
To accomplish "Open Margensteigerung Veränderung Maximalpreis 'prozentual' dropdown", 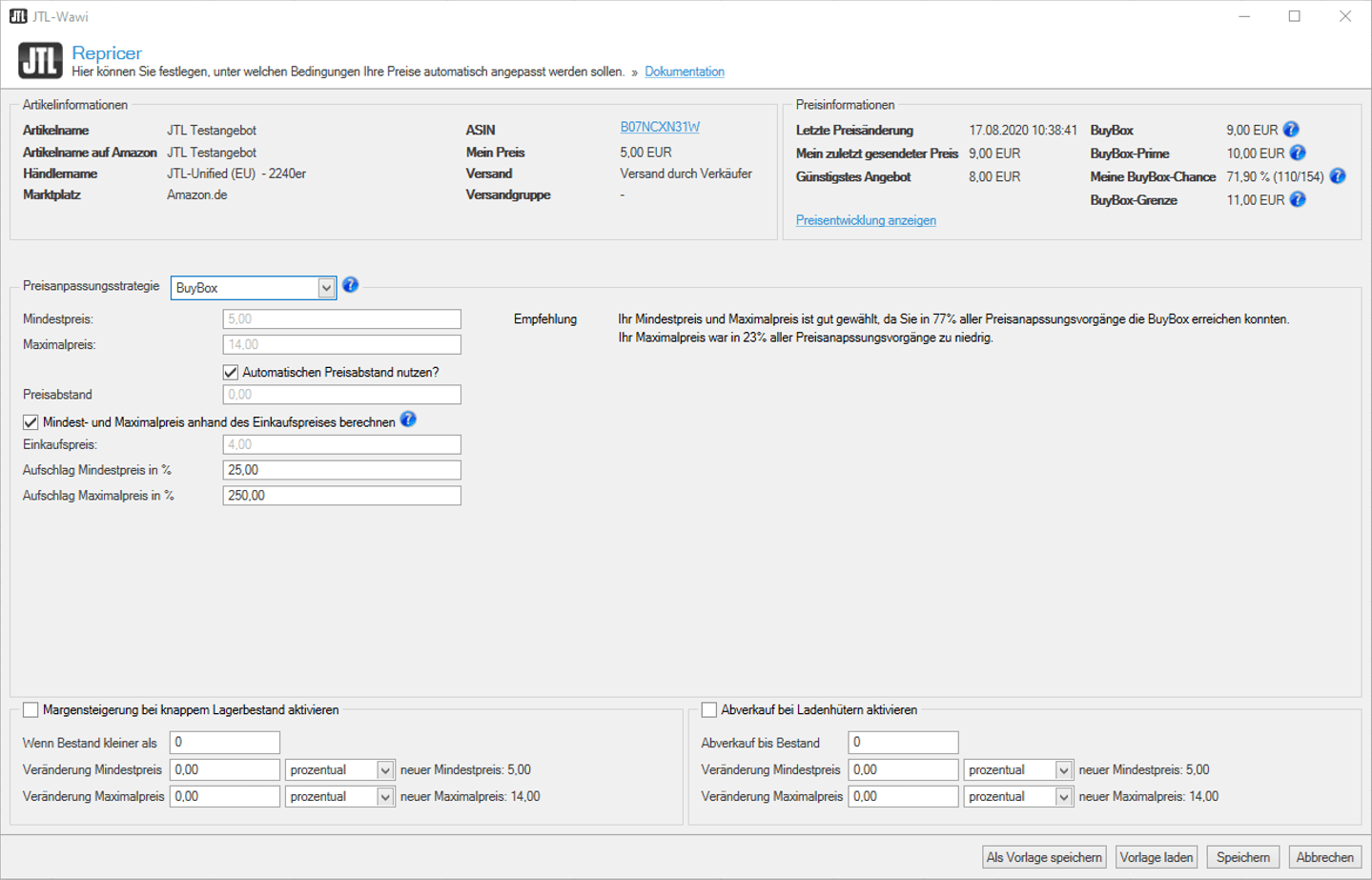I will coord(339,796).
